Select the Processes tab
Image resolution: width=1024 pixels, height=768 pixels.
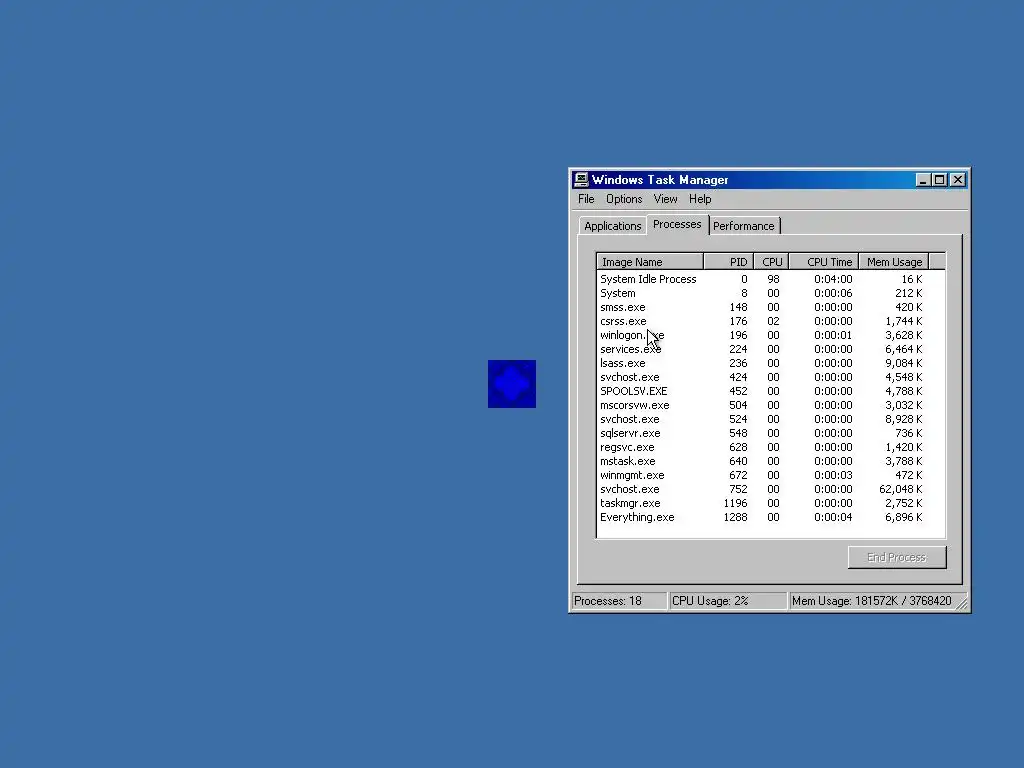click(677, 224)
